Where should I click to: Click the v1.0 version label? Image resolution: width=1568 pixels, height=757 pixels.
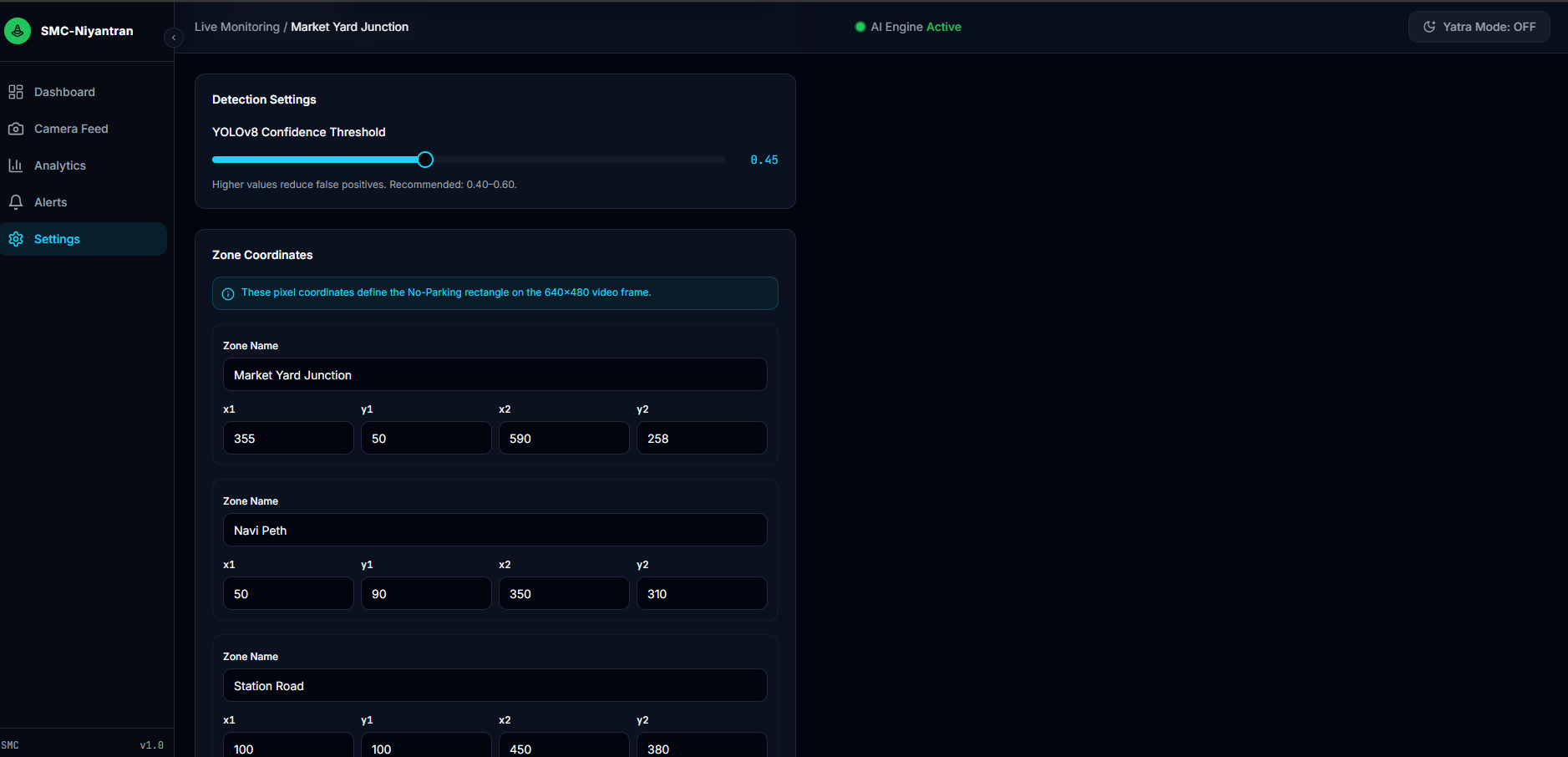(x=151, y=745)
